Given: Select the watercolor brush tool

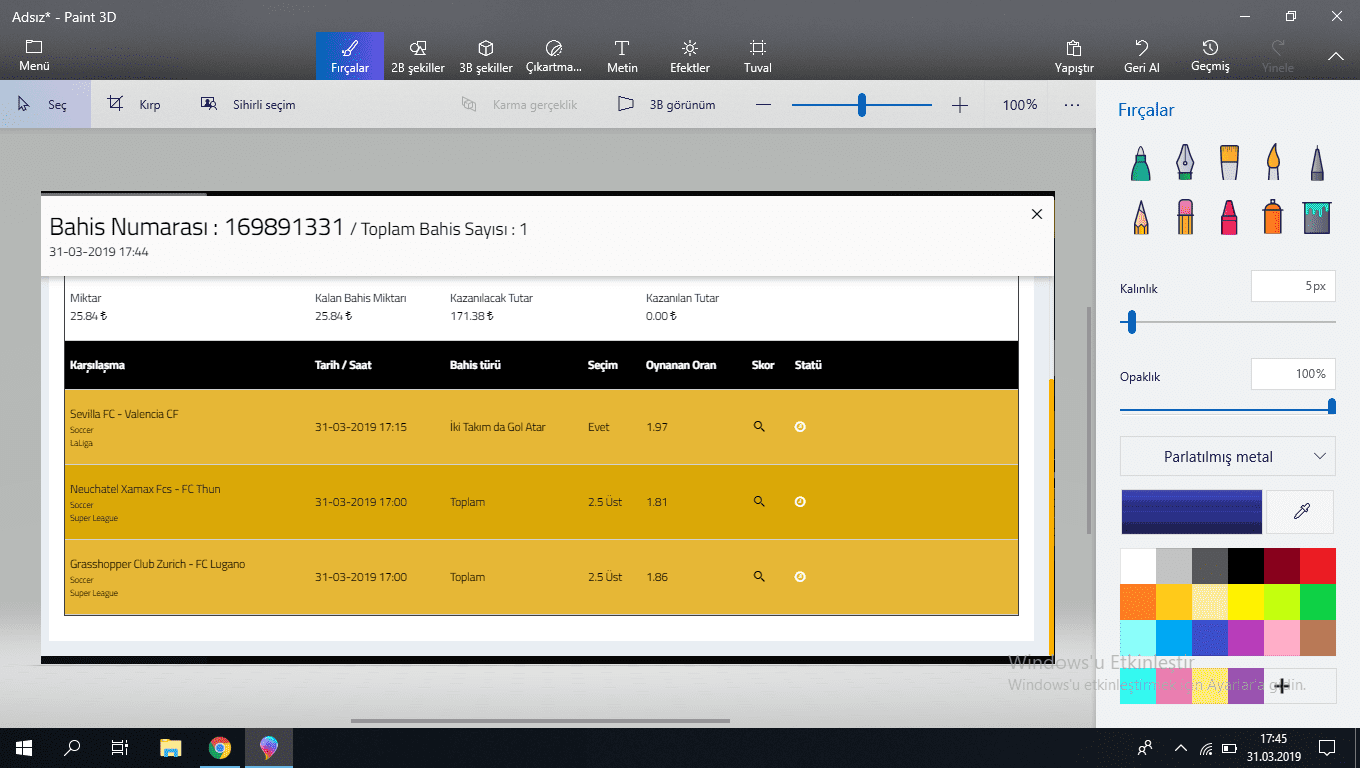Looking at the screenshot, I should [1273, 162].
